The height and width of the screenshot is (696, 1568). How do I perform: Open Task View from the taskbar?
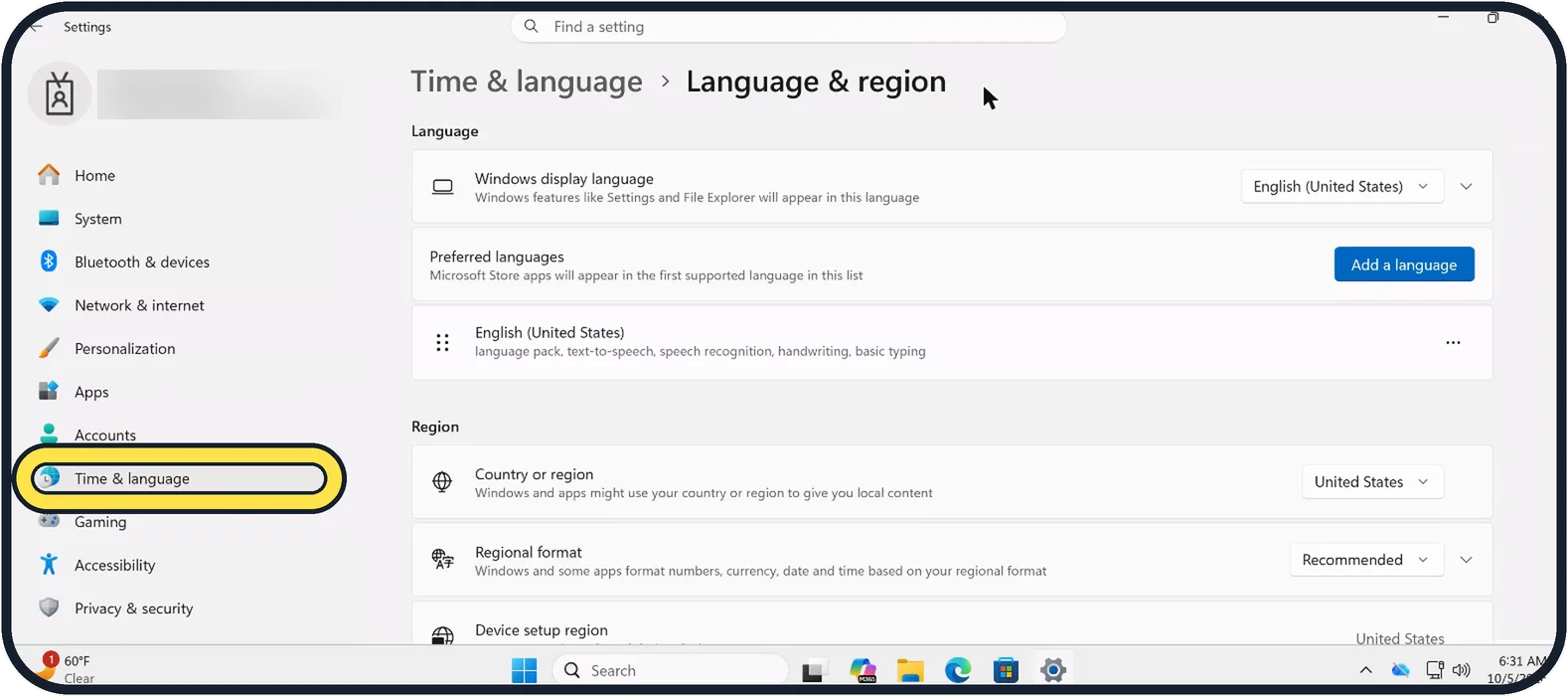tap(813, 671)
